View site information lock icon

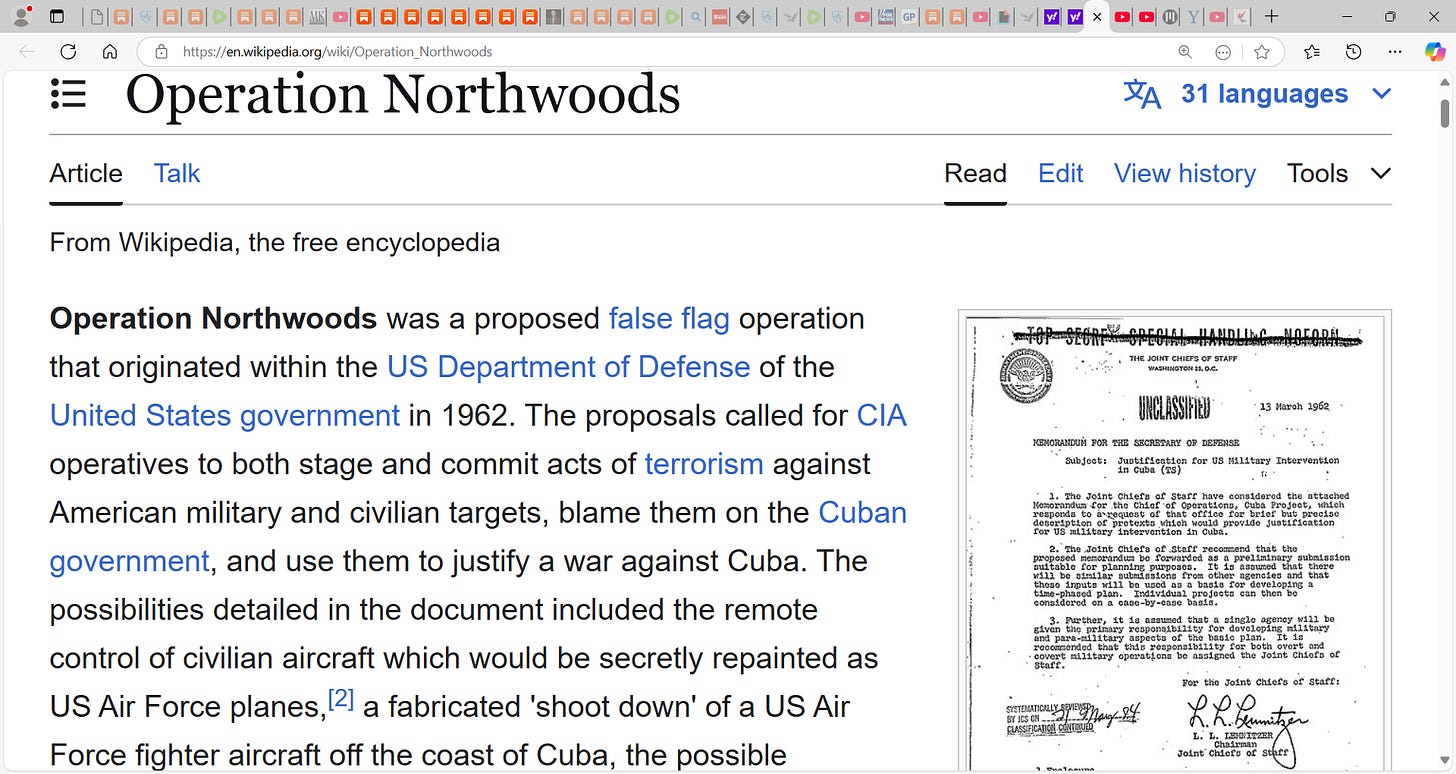pos(161,52)
